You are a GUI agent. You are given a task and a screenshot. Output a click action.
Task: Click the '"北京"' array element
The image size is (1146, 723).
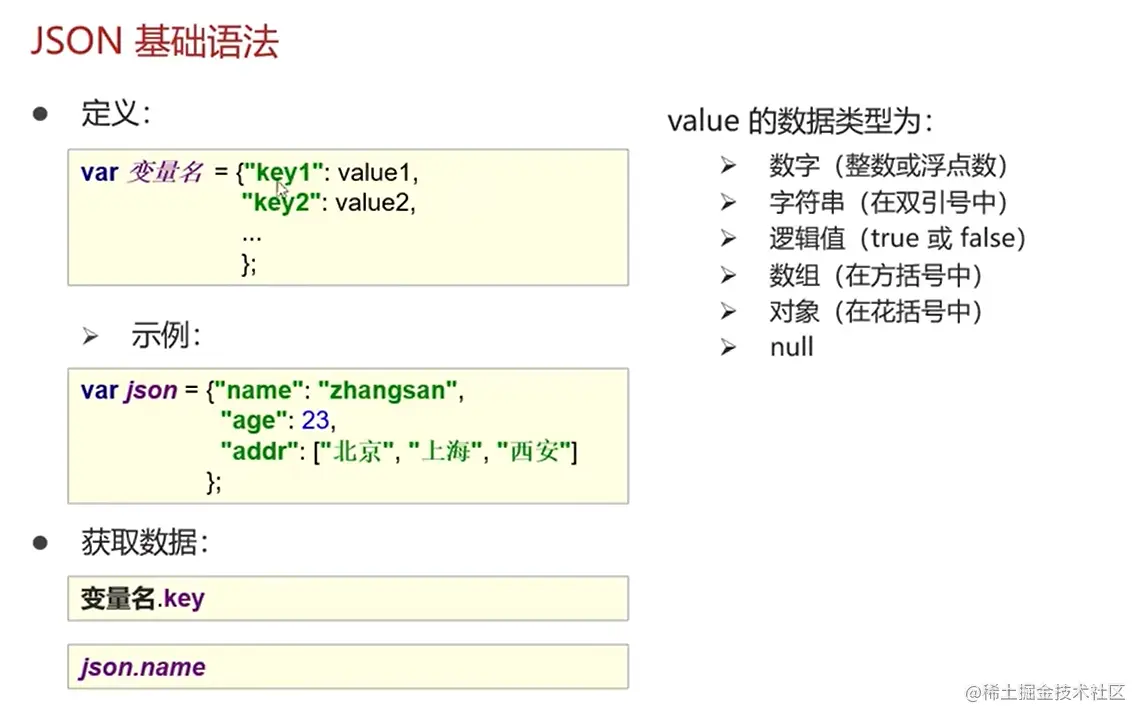tap(357, 451)
